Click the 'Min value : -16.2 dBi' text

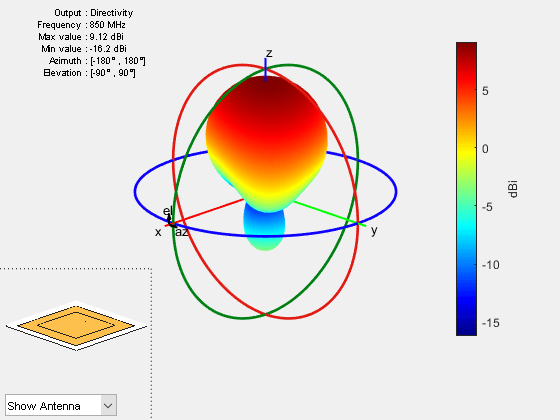tap(84, 49)
